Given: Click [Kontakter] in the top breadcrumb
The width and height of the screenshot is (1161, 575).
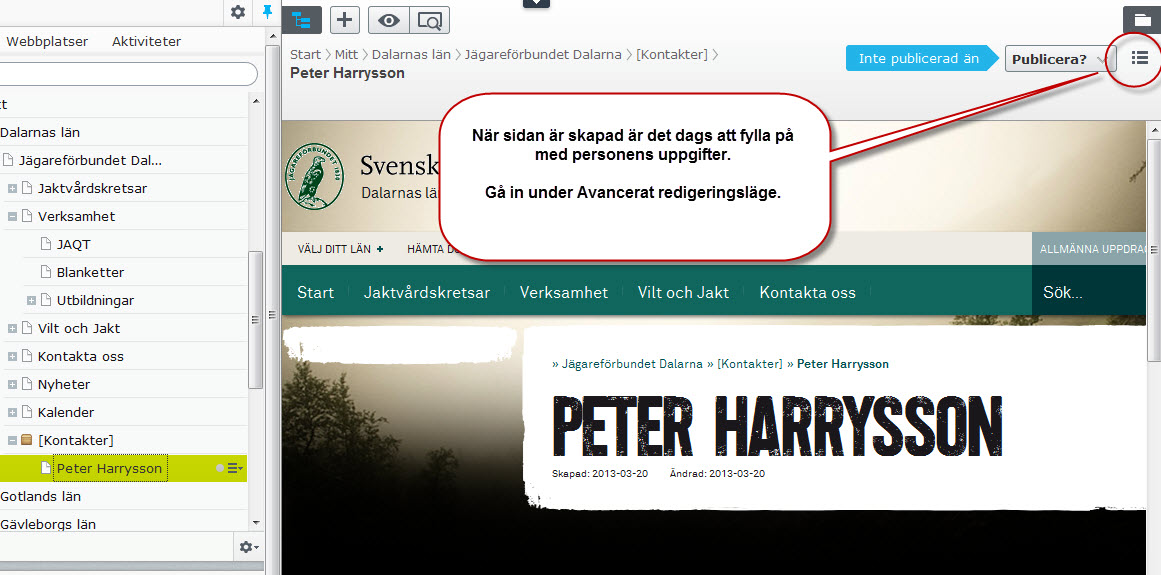Looking at the screenshot, I should [x=672, y=55].
